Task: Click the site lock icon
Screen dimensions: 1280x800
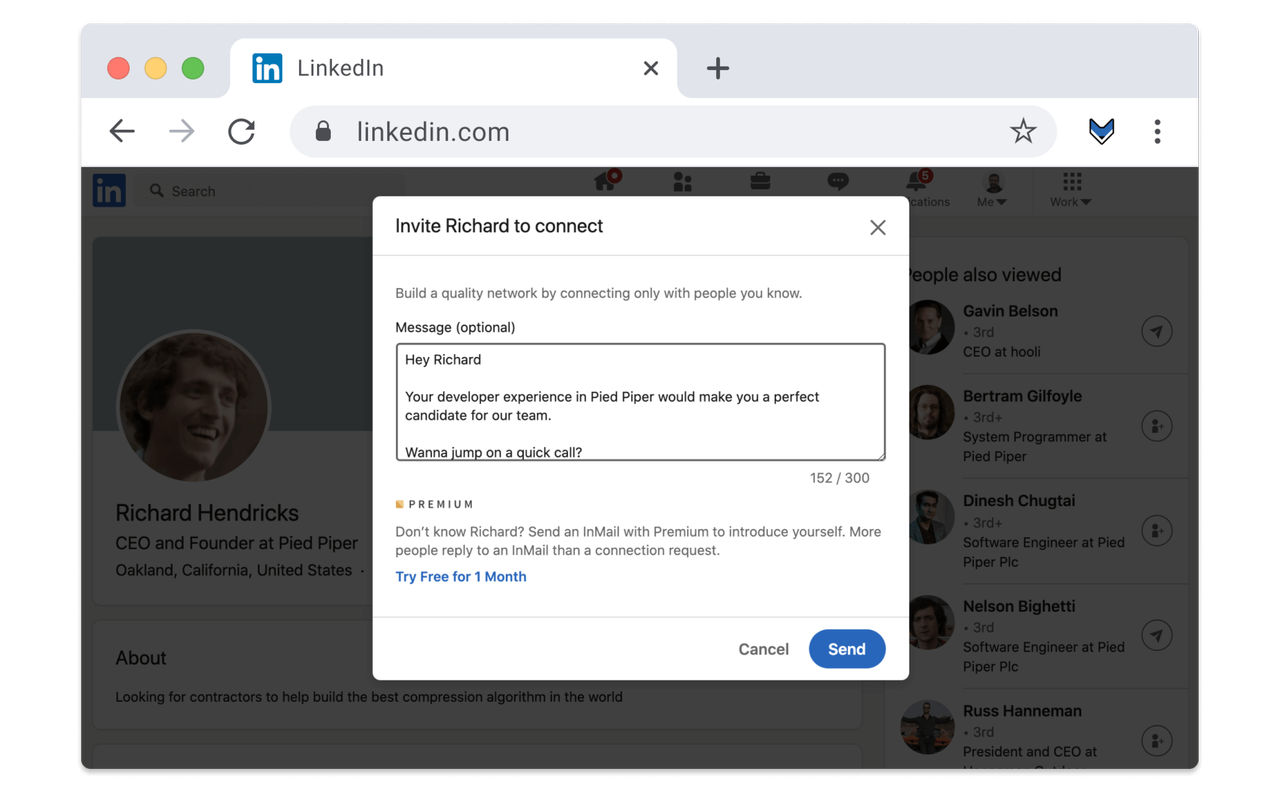Action: click(x=323, y=131)
